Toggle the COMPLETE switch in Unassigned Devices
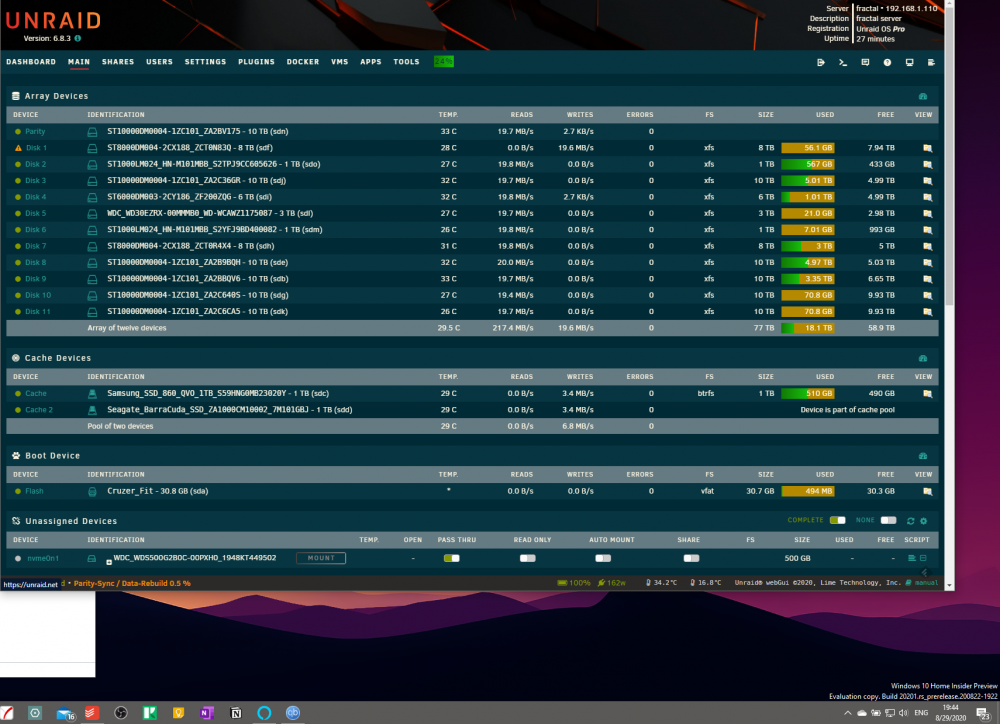This screenshot has height=724, width=1000. coord(838,521)
